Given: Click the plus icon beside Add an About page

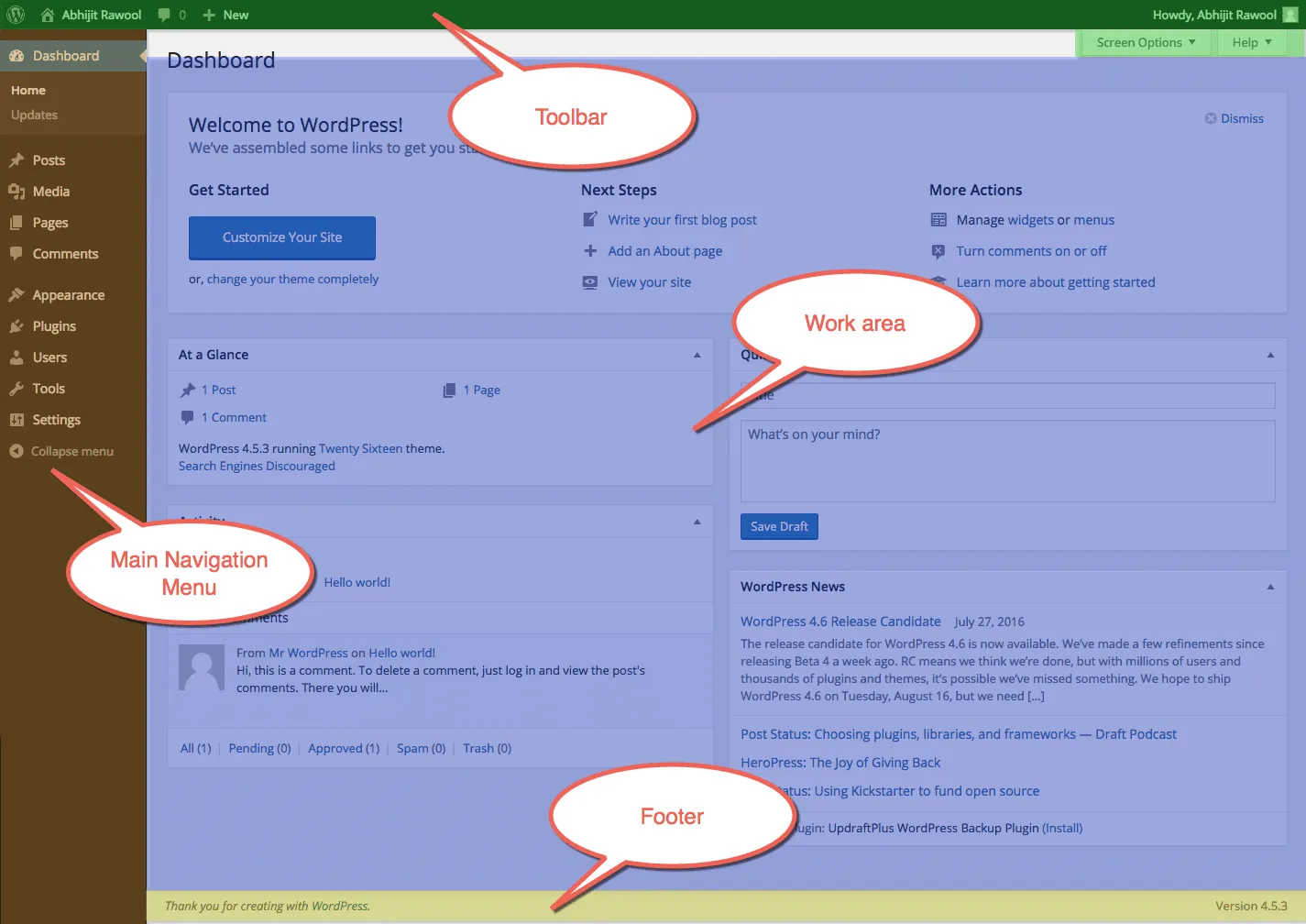Looking at the screenshot, I should (590, 251).
